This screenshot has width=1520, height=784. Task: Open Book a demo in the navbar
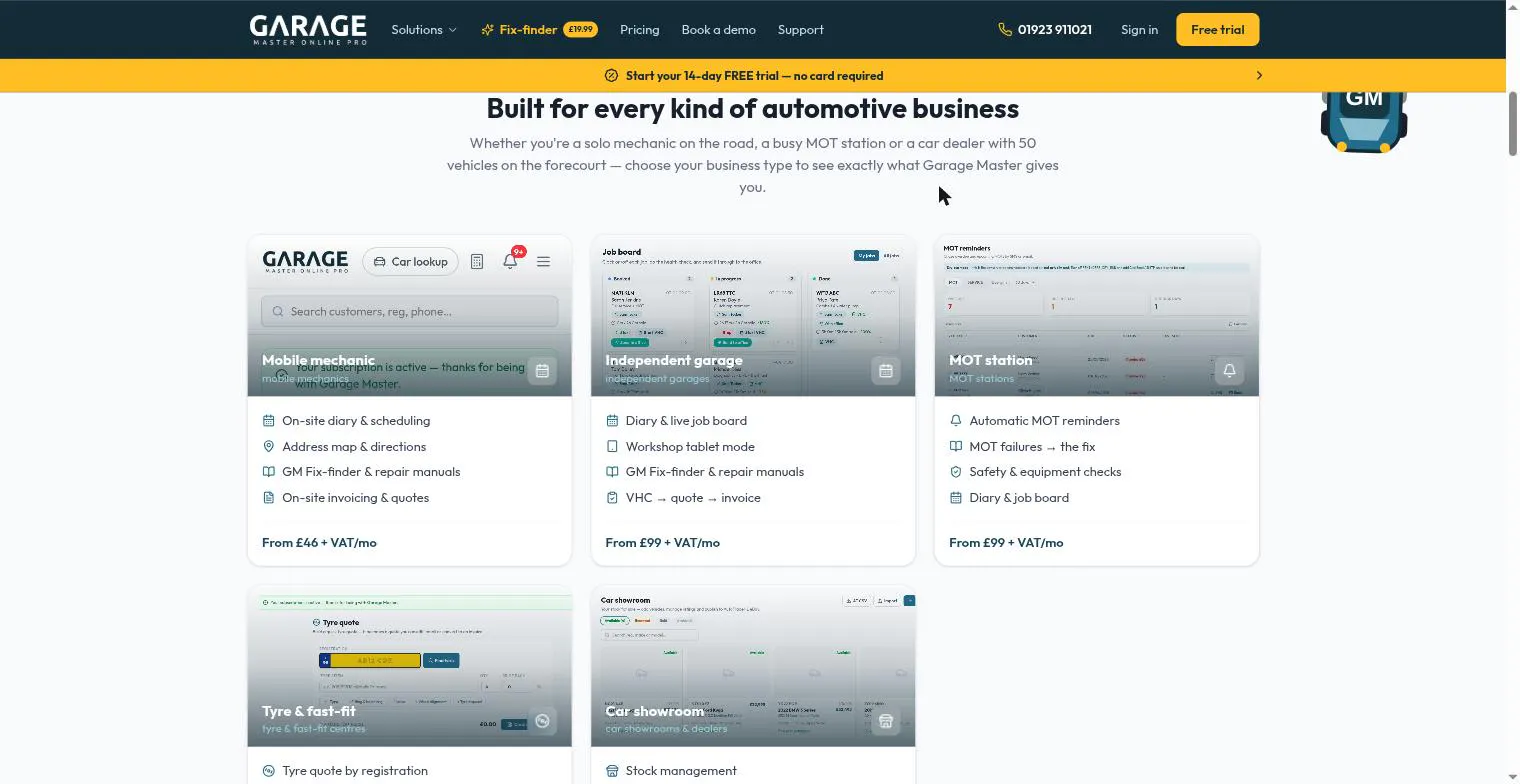[718, 30]
